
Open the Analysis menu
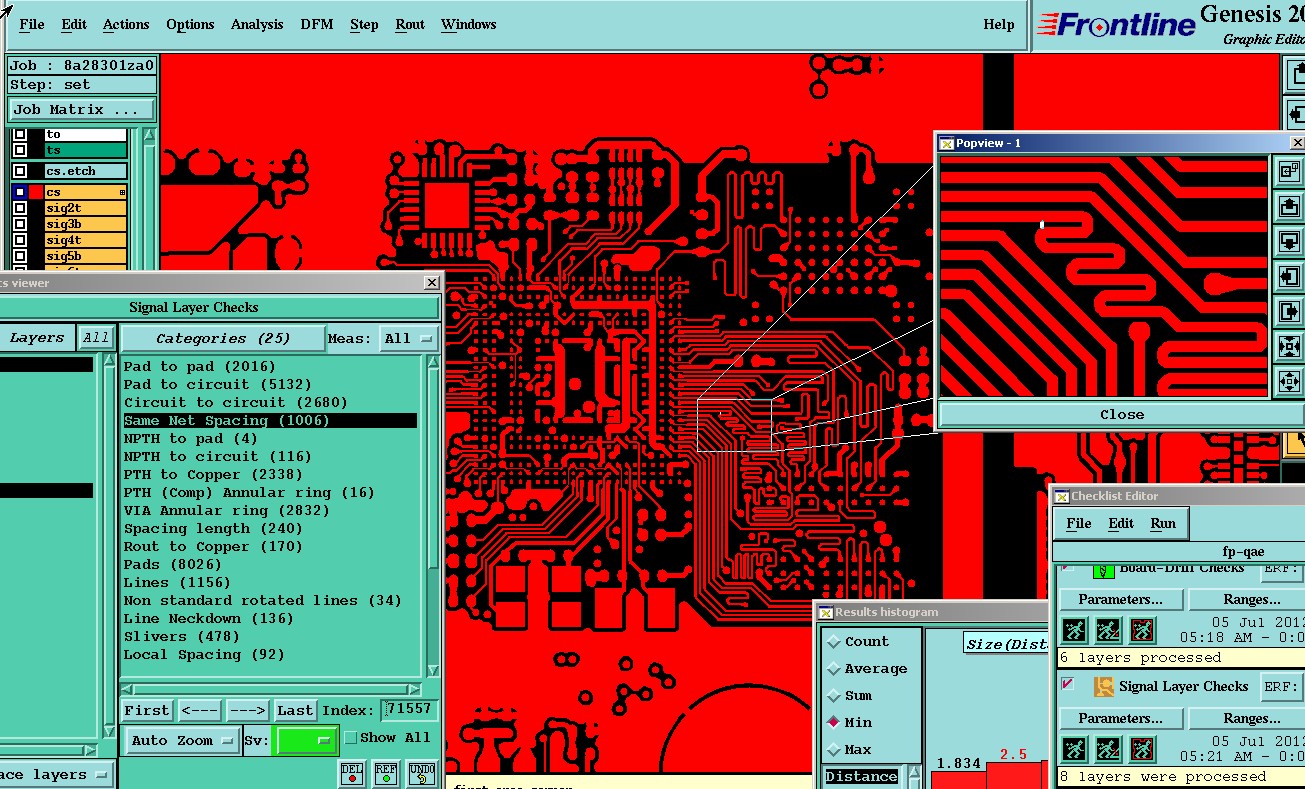[x=257, y=24]
